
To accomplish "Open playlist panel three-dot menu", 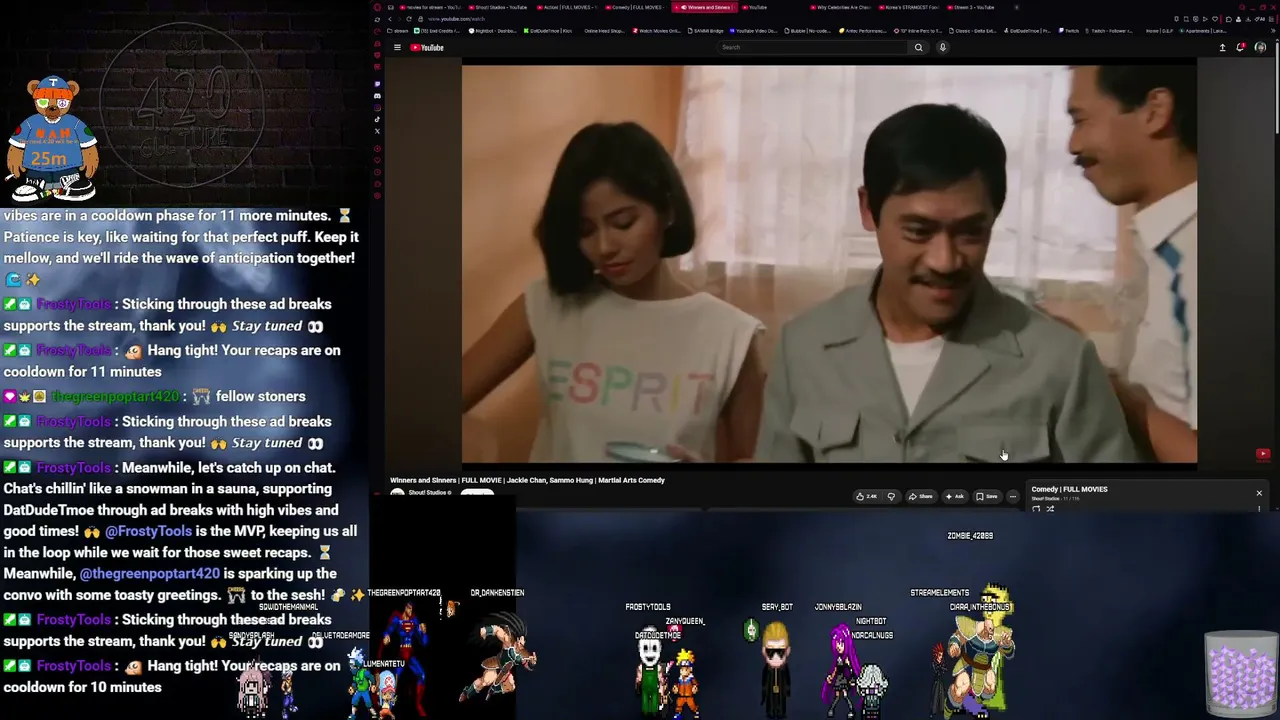I will point(1259,509).
